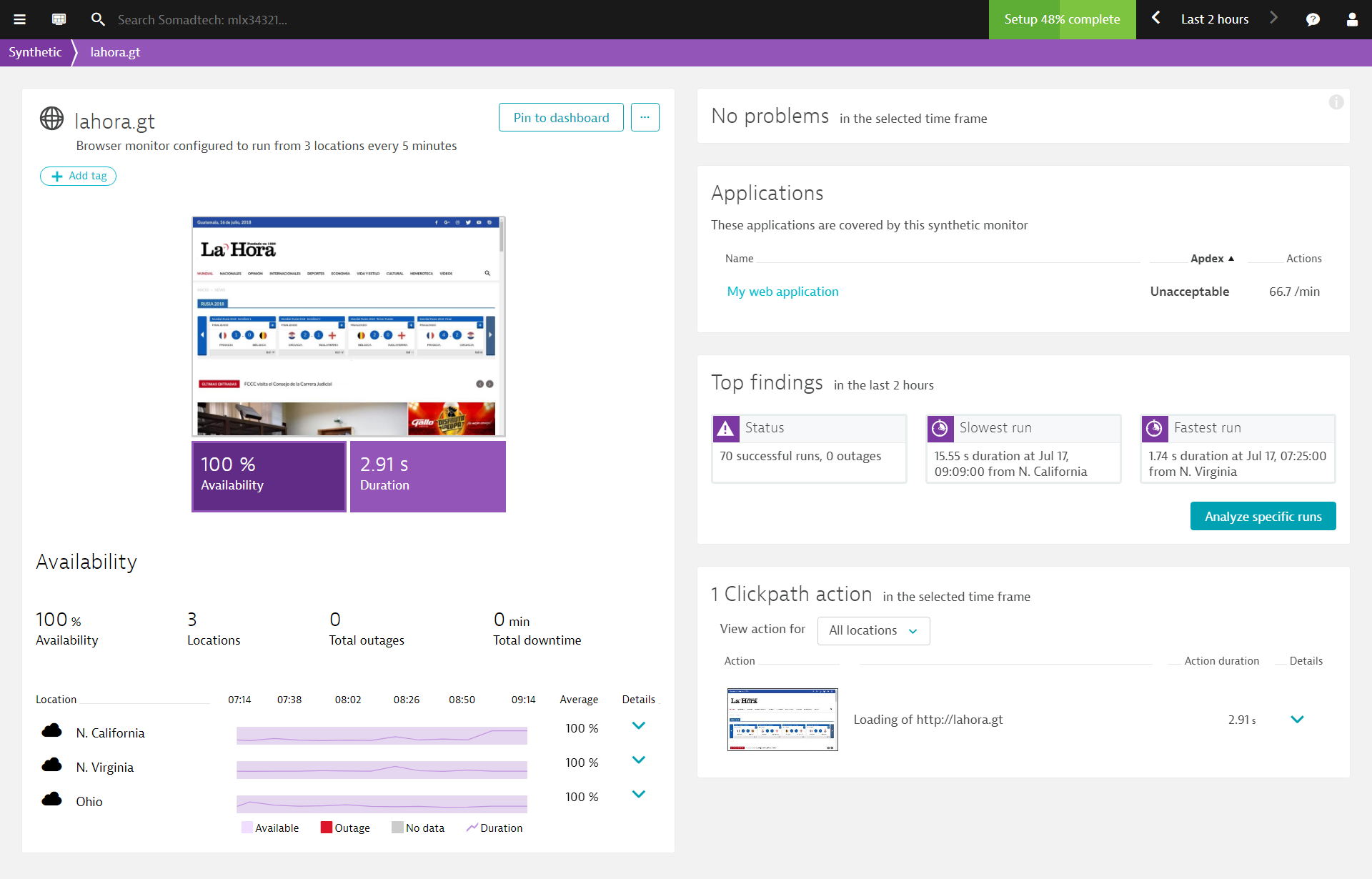The width and height of the screenshot is (1372, 879).
Task: Open the help chat bubble icon
Action: (1313, 19)
